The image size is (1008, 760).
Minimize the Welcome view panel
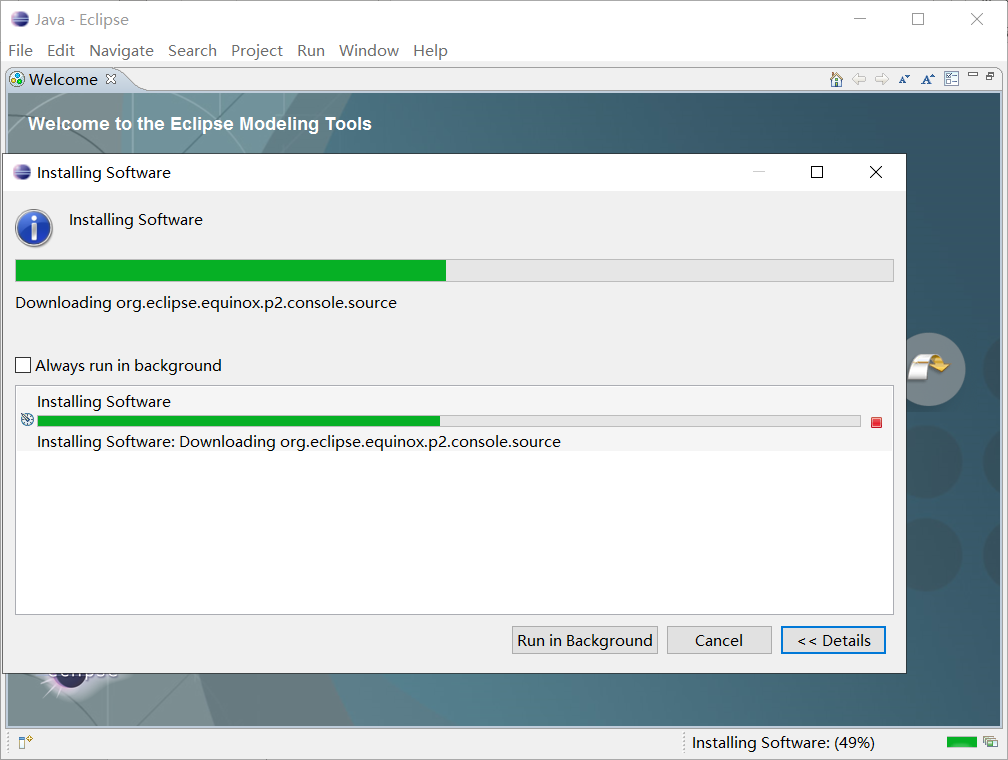[x=973, y=75]
